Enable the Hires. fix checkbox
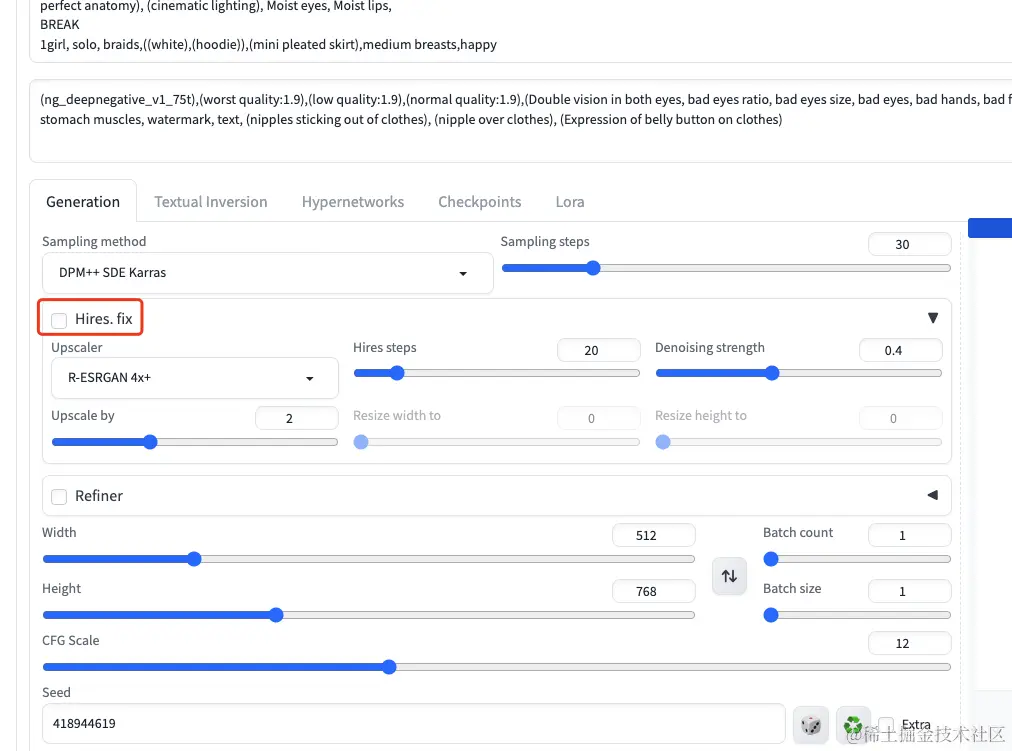The image size is (1012, 751). (60, 320)
